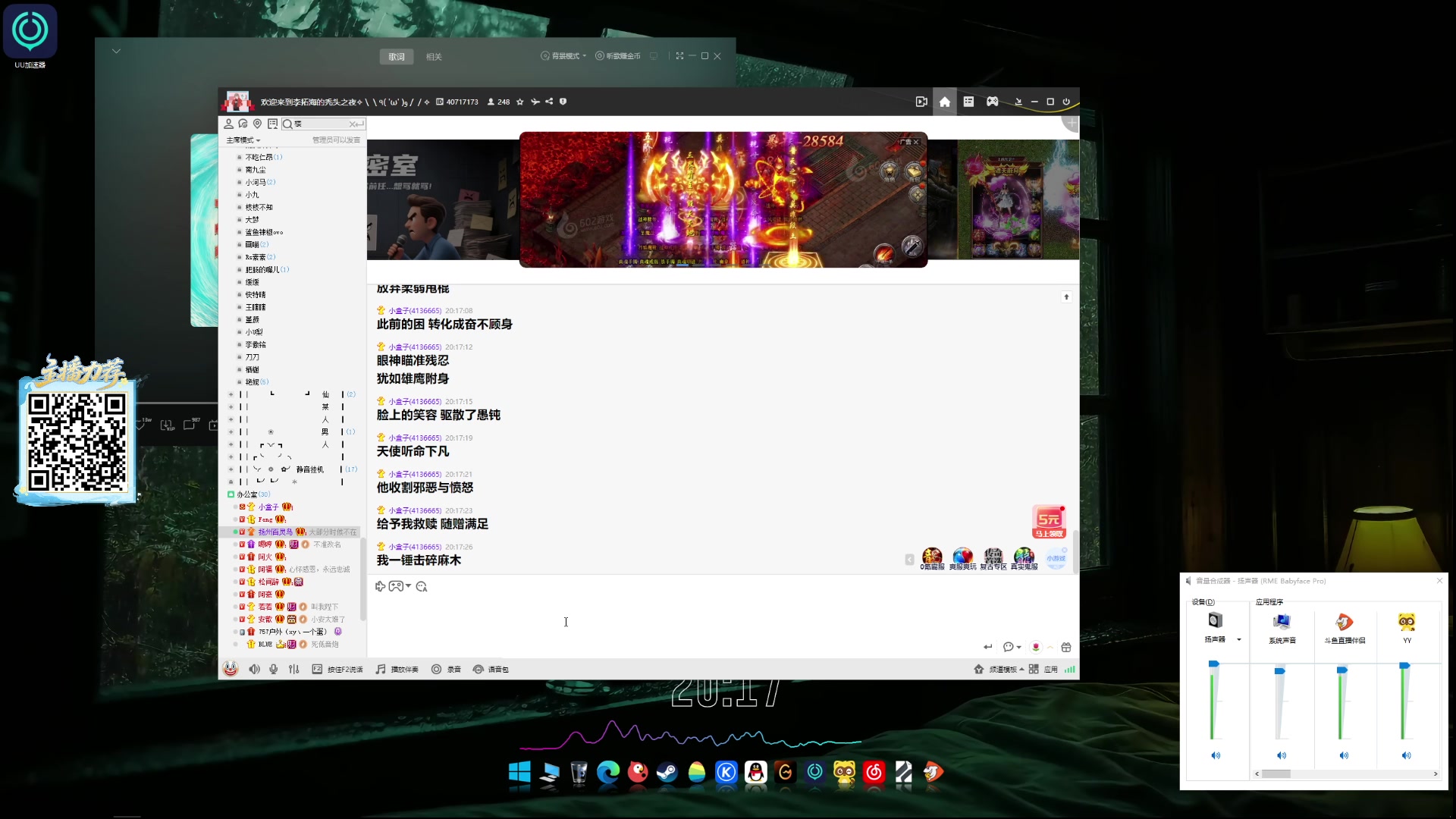Click the scroll-to-top arrow in chat

1066,297
